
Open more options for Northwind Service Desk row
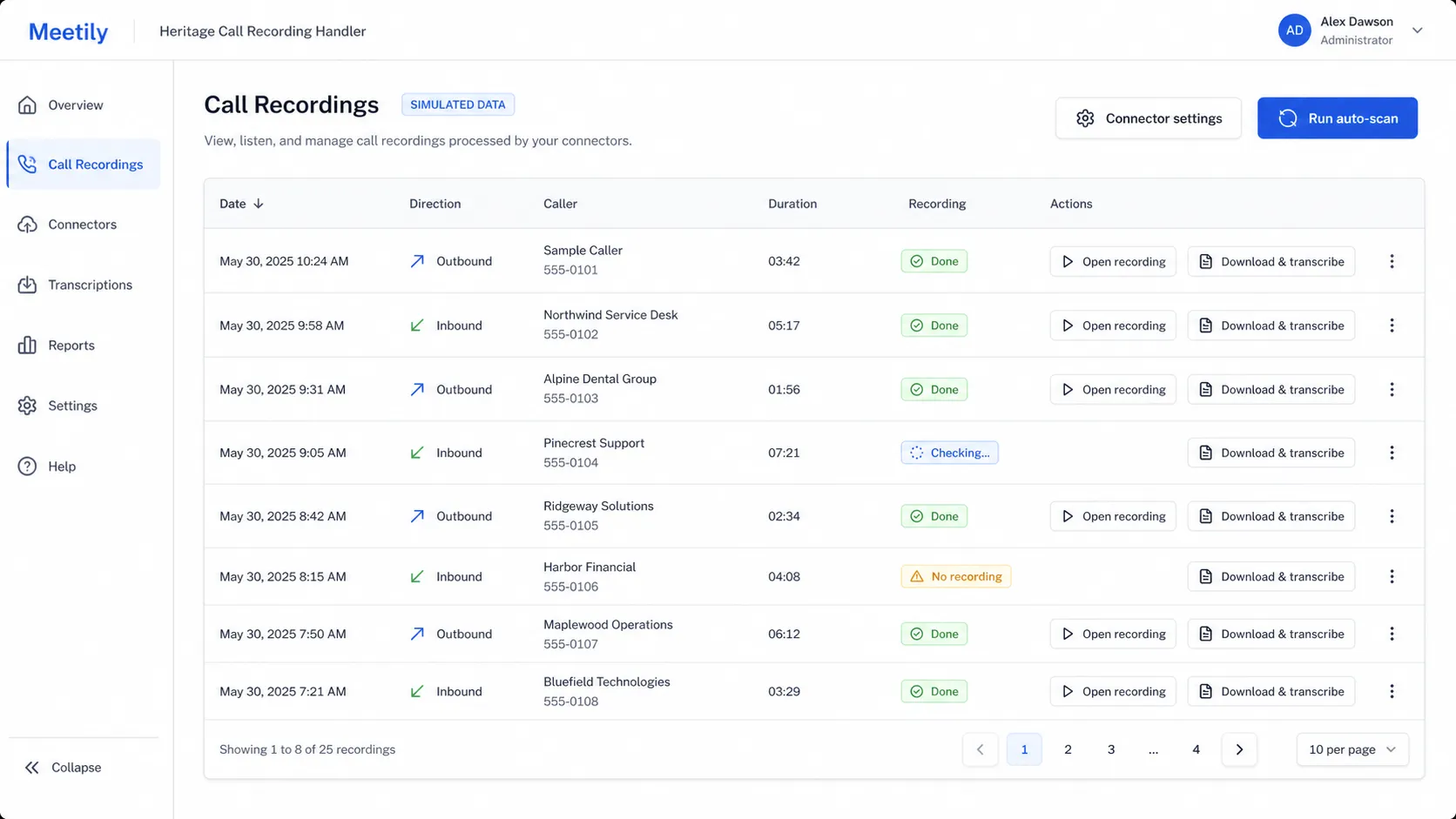[x=1392, y=326]
